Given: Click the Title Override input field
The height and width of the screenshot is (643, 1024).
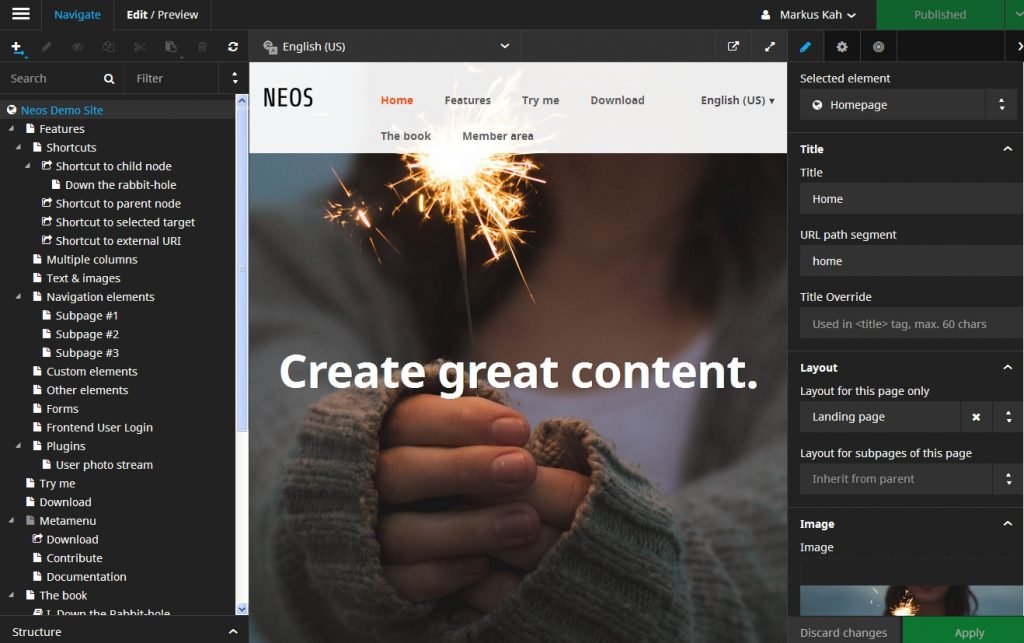Looking at the screenshot, I should [x=909, y=323].
